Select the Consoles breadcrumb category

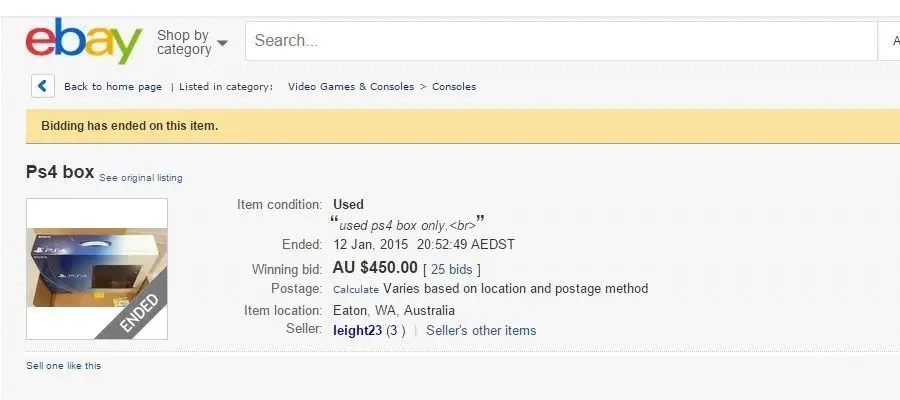tap(454, 87)
